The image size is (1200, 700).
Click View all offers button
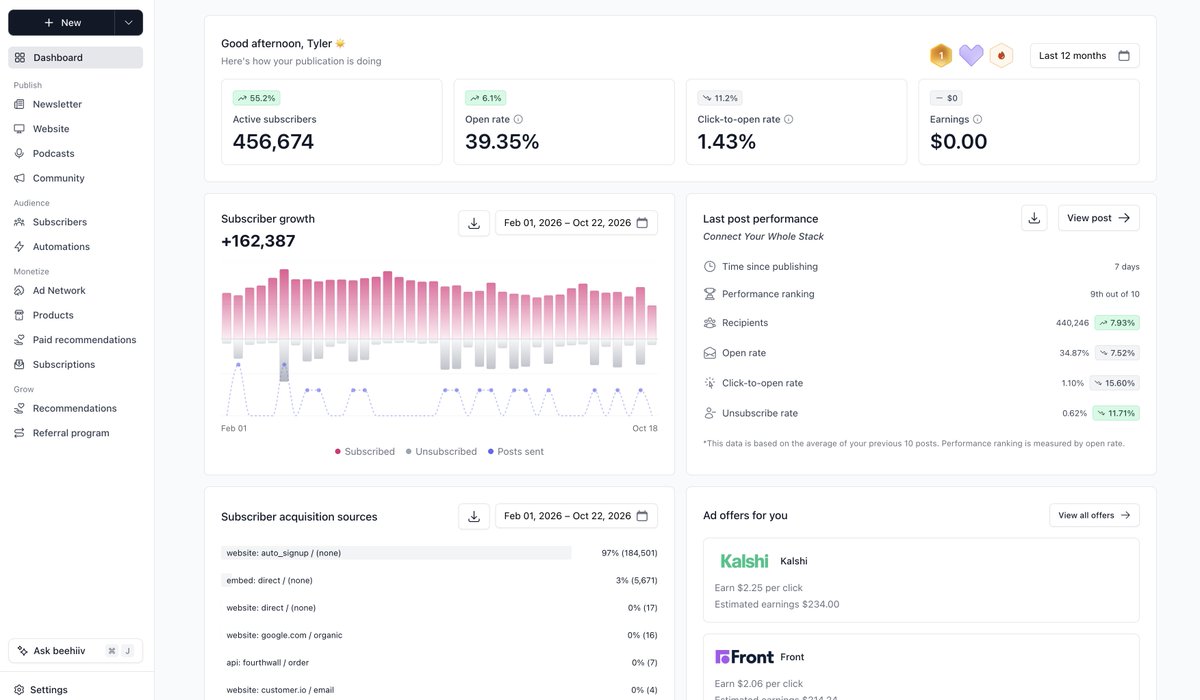tap(1094, 515)
